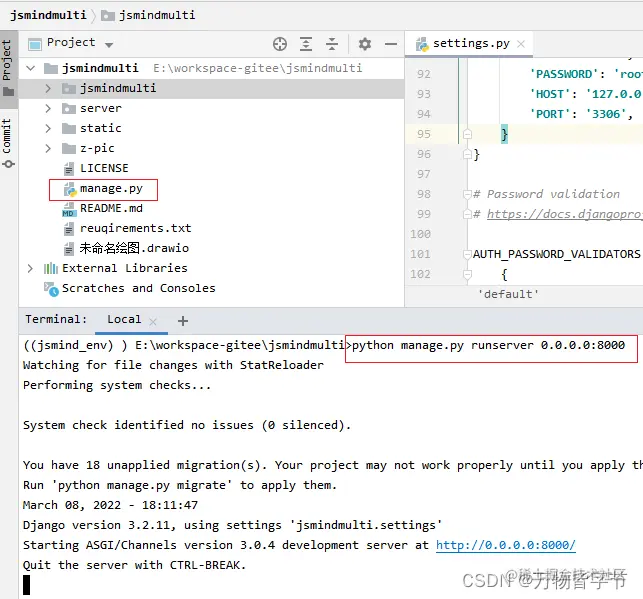
Task: Switch to the settings.py editor tab
Action: 471,43
